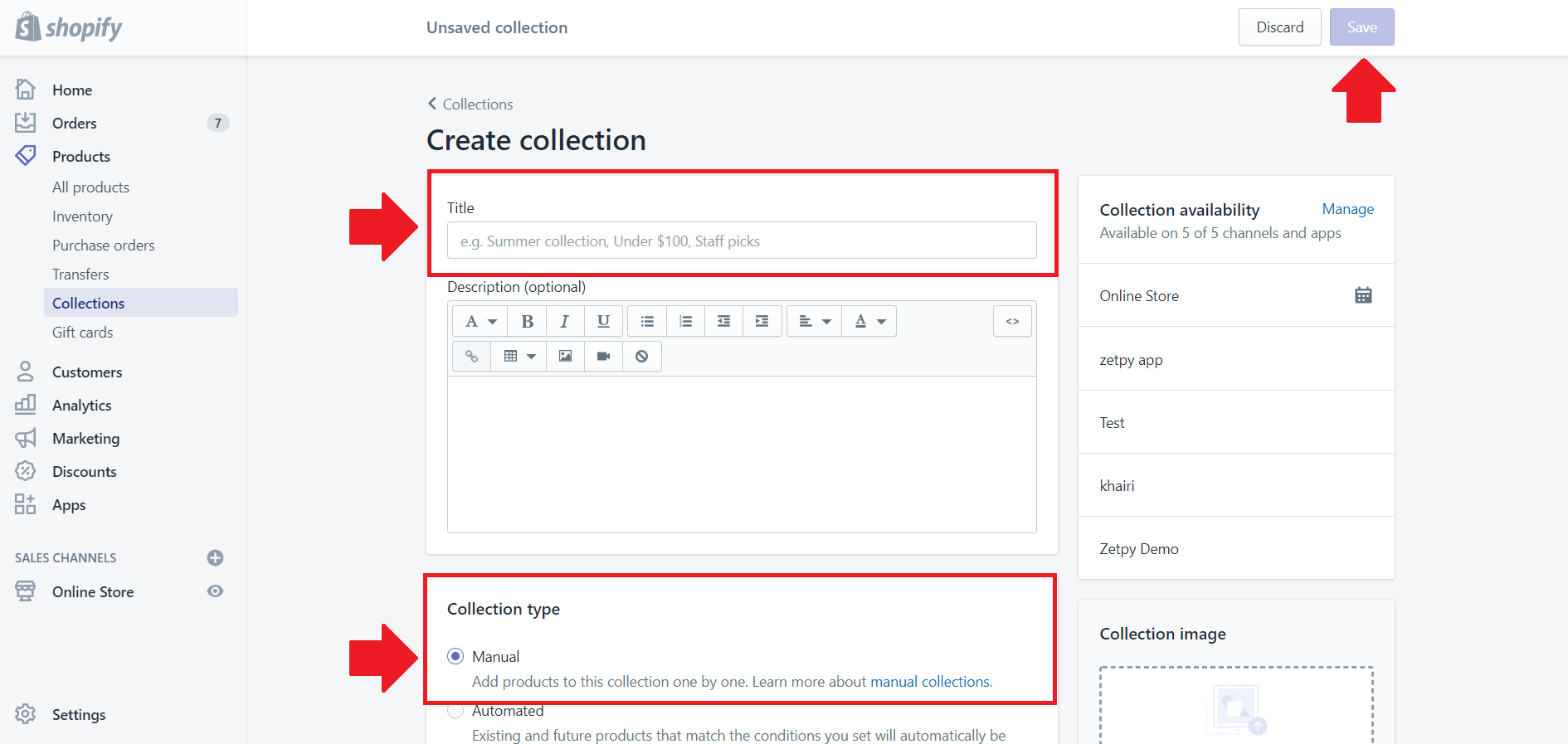Click 'Online Store' in the availability list

pos(1139,296)
